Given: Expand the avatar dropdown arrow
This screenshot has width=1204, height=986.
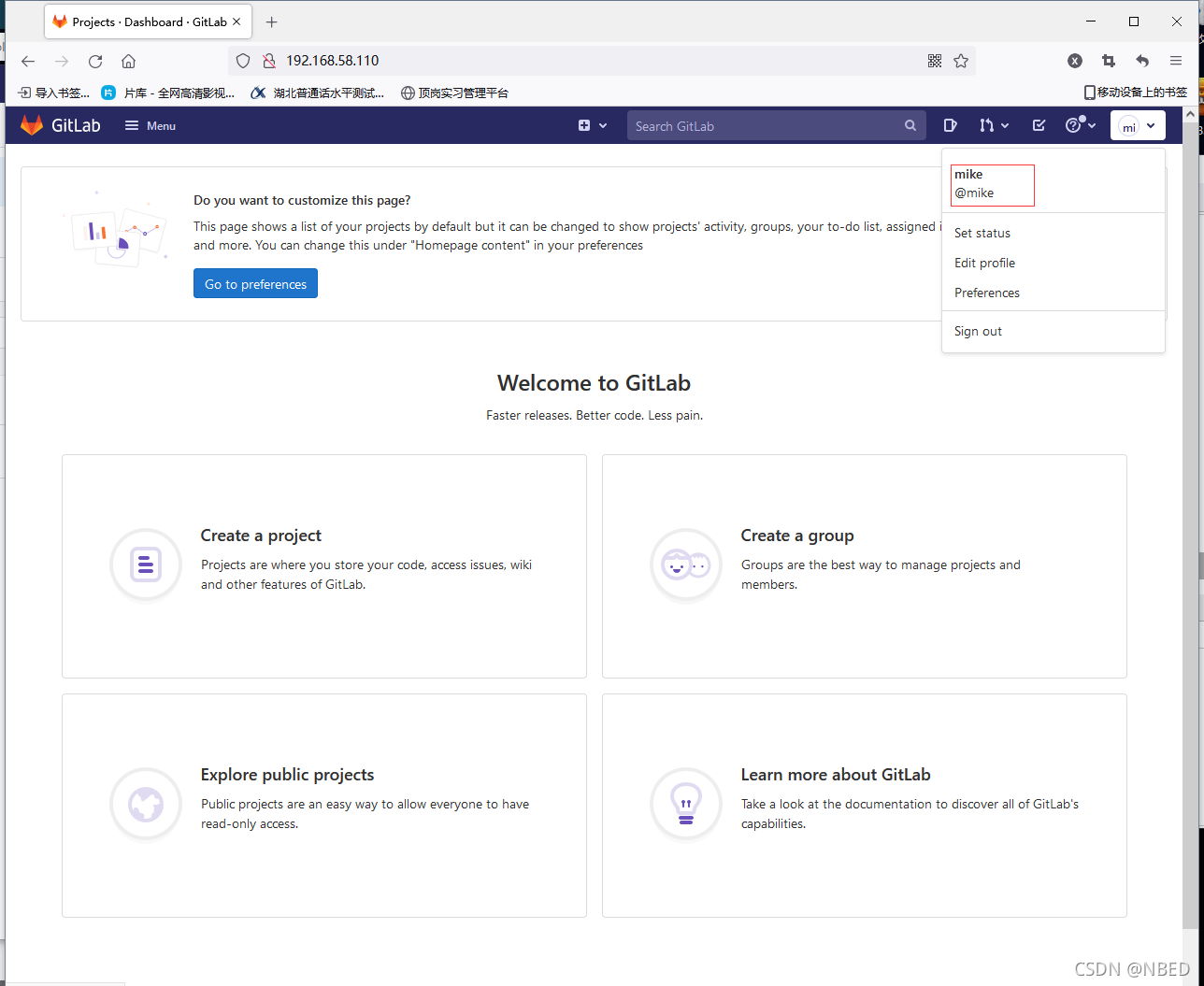Looking at the screenshot, I should 1152,124.
